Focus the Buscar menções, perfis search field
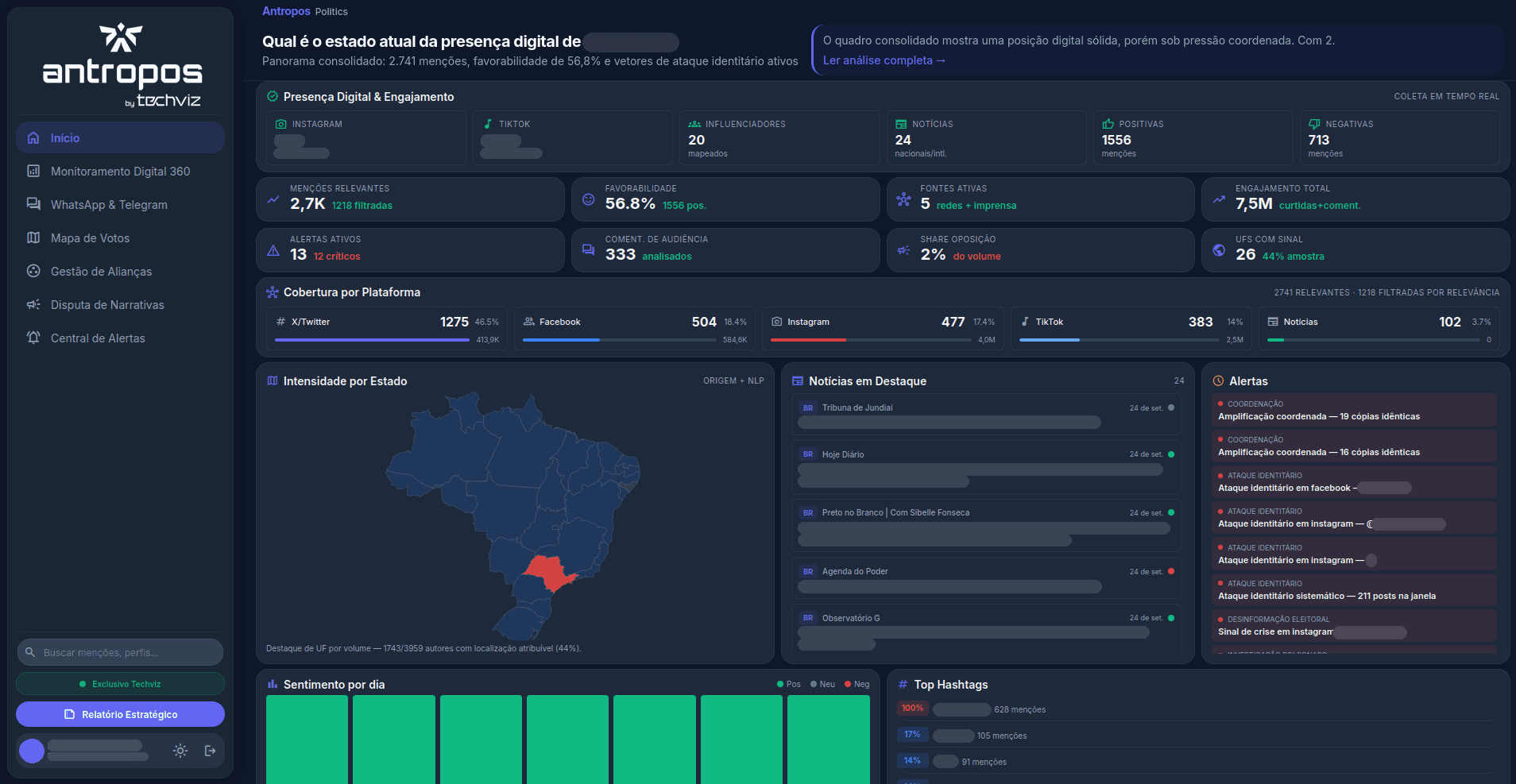Screen dimensions: 1516x784 (x=120, y=652)
